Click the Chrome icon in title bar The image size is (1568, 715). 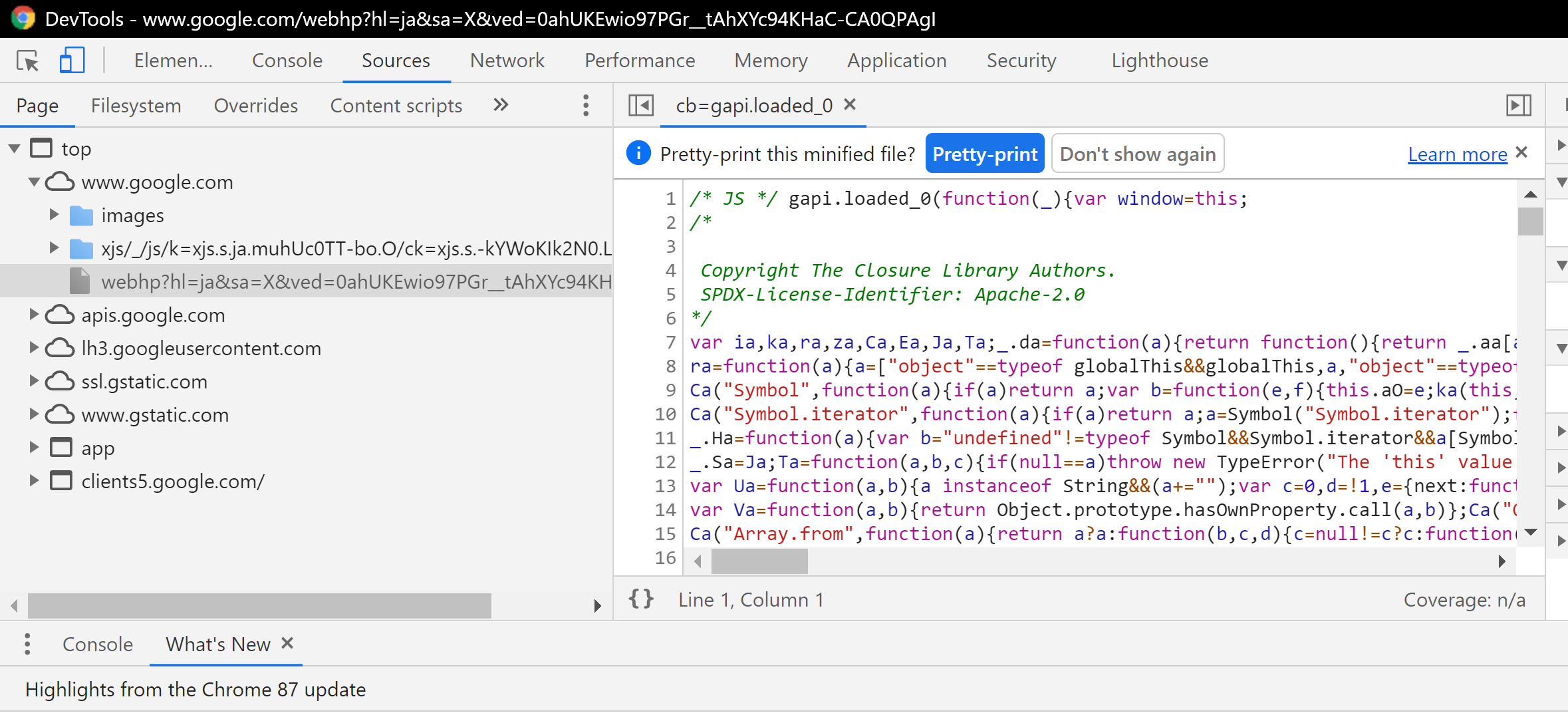[x=23, y=18]
